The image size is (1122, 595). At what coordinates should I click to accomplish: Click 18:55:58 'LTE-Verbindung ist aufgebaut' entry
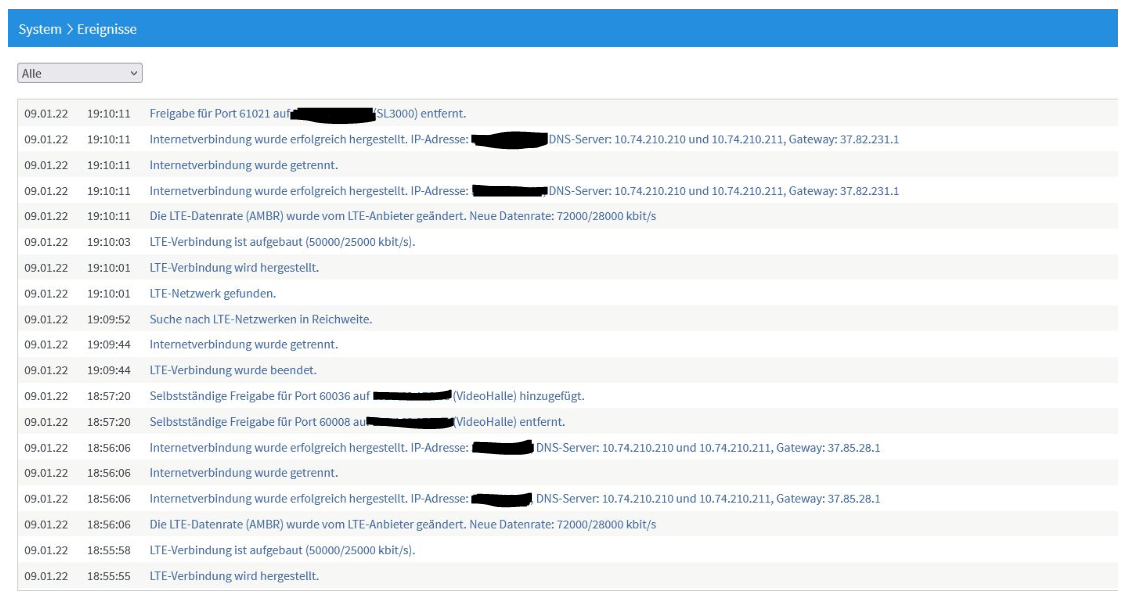click(x=281, y=550)
